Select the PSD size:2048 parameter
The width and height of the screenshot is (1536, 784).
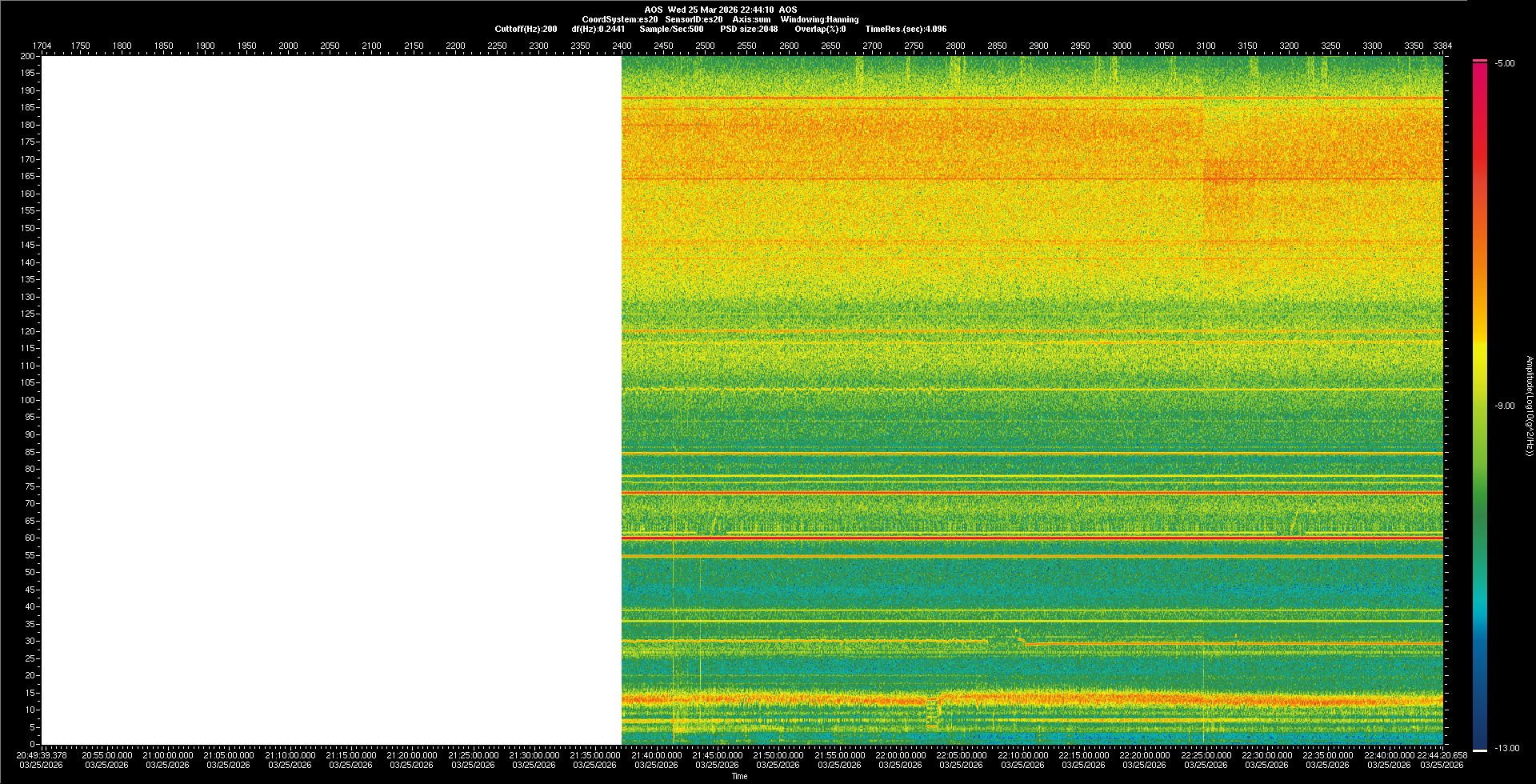(748, 29)
